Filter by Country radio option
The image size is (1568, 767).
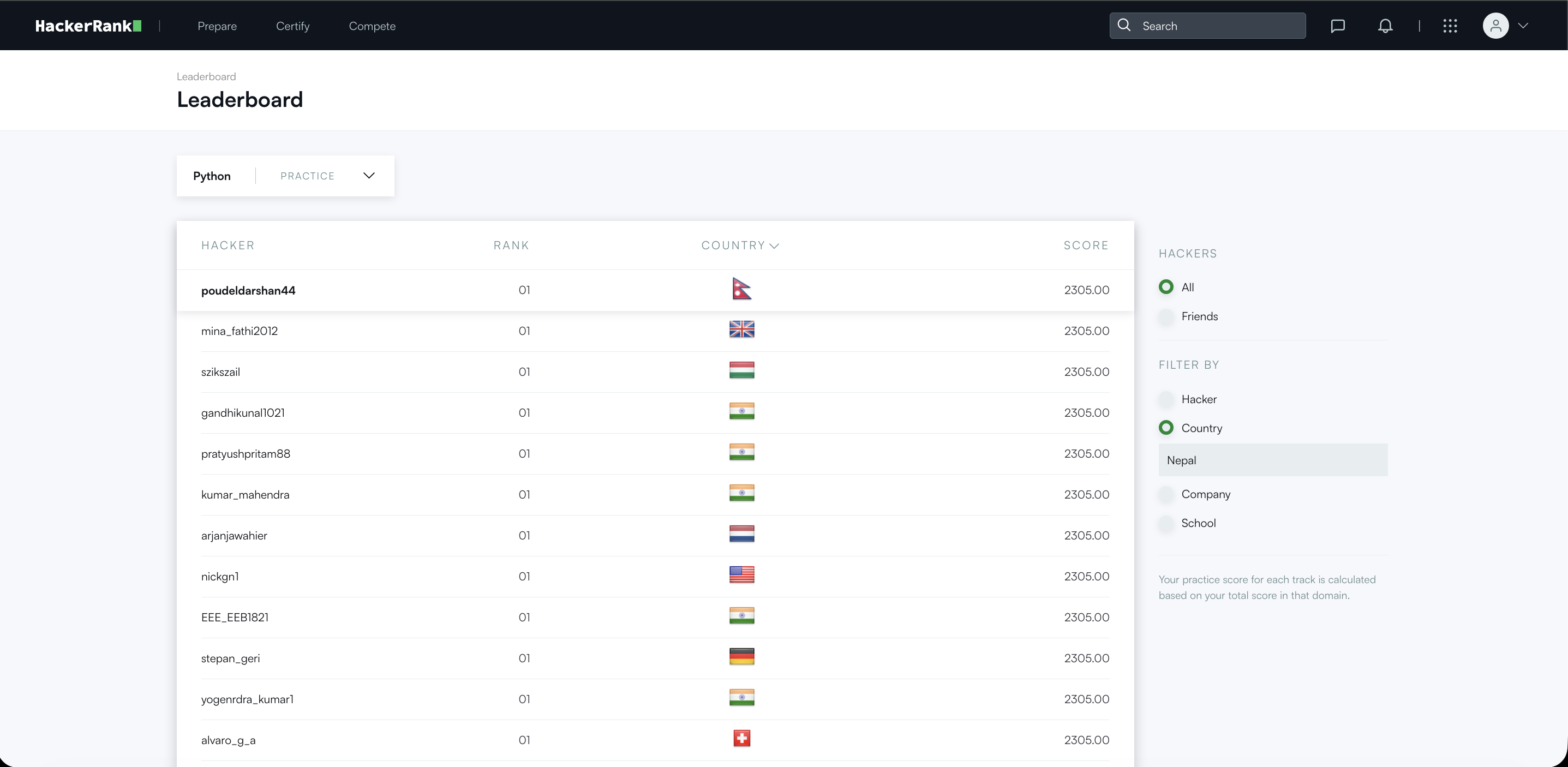(x=1166, y=428)
